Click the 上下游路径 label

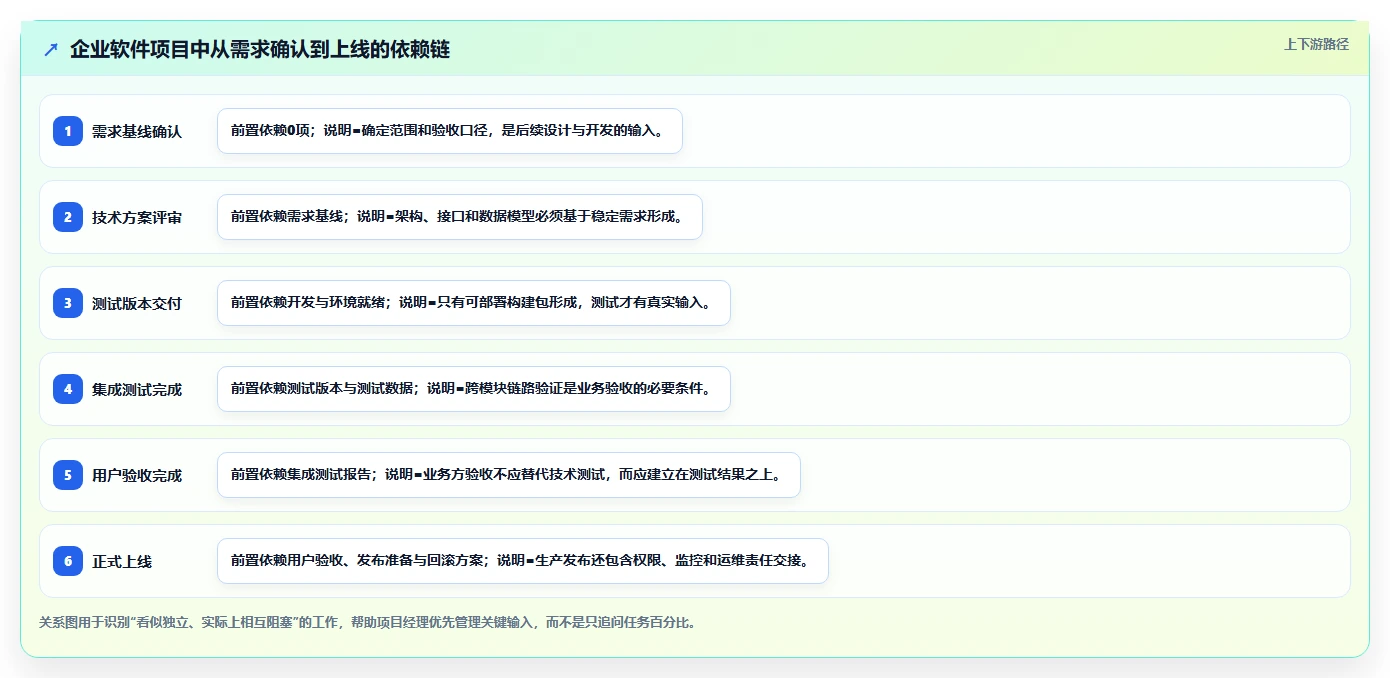pyautogui.click(x=1316, y=44)
